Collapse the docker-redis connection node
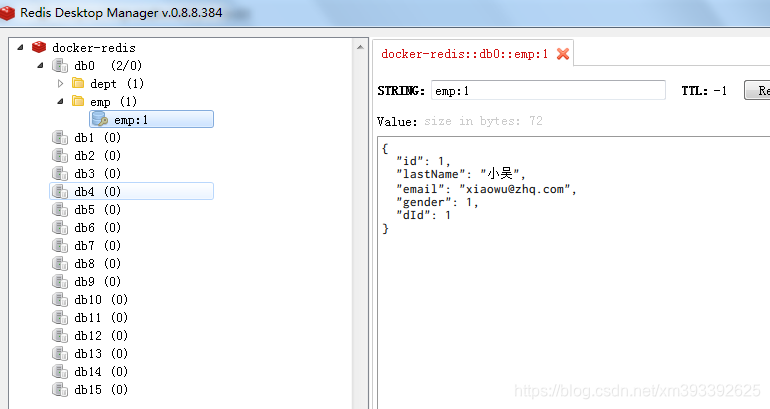The width and height of the screenshot is (770, 409). click(x=20, y=48)
